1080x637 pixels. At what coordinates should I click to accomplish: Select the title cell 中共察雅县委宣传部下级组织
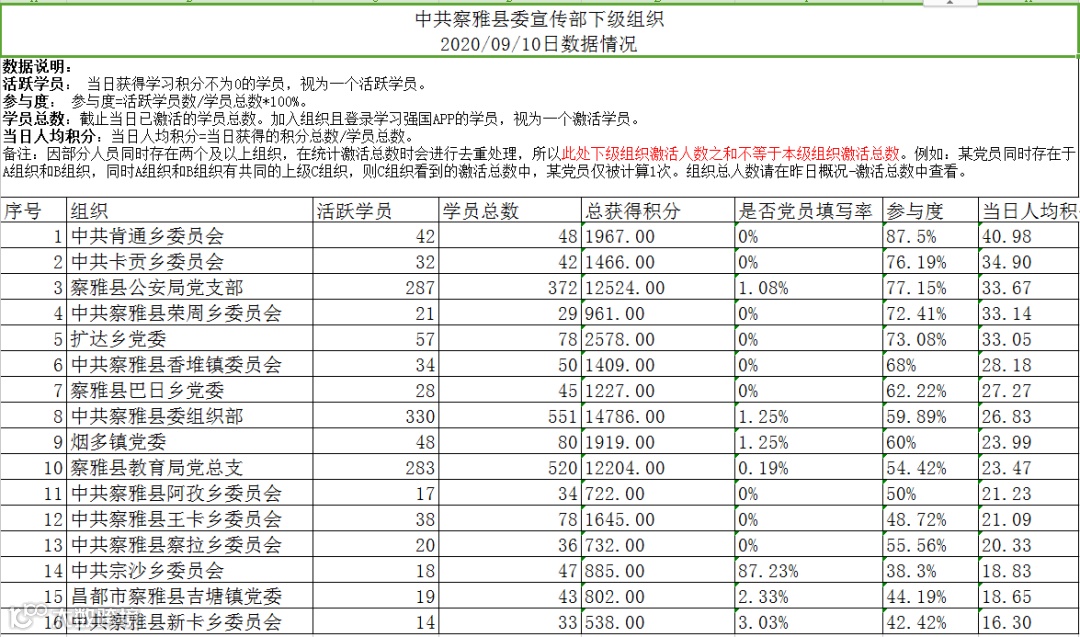click(539, 19)
